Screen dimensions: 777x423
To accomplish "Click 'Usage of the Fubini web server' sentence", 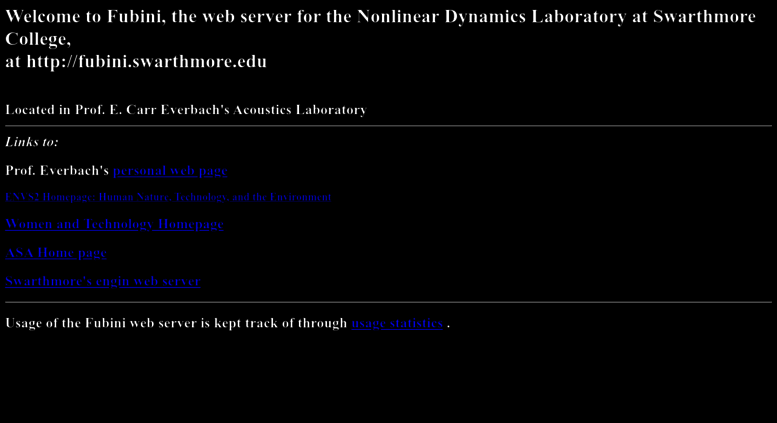I will pos(176,323).
